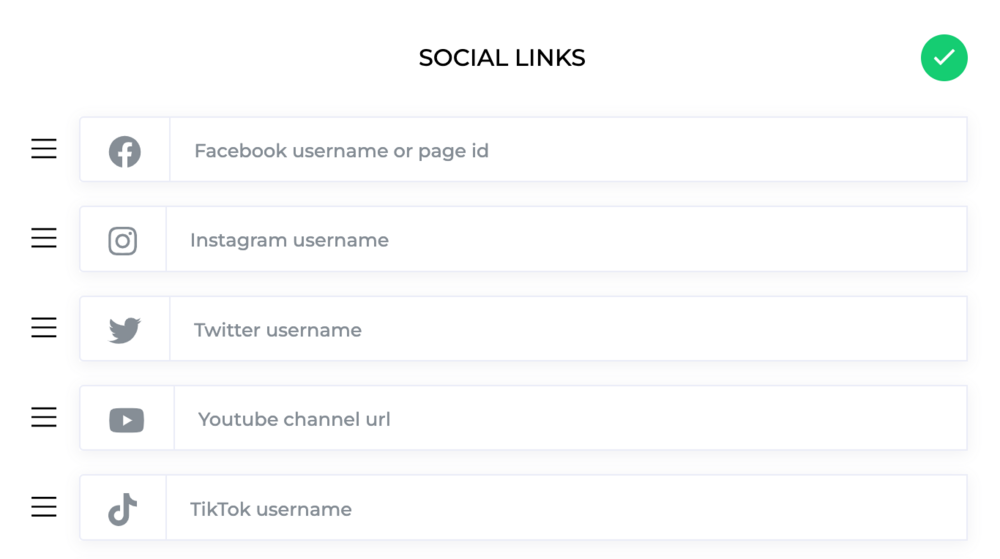
Task: Click the Twitter bird icon
Action: (124, 330)
